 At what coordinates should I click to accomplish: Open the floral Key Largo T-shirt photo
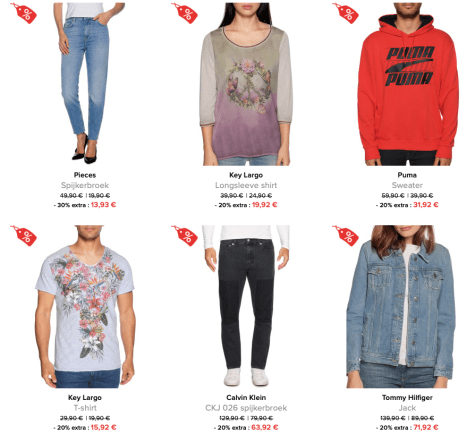coord(85,307)
